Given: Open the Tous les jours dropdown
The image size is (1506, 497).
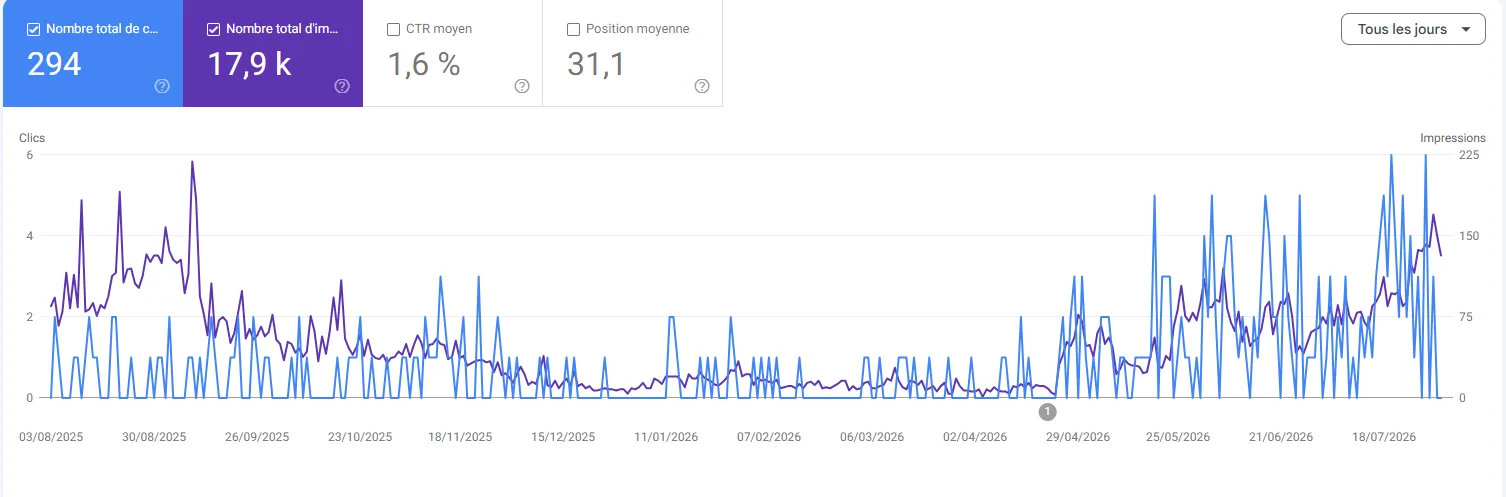Looking at the screenshot, I should click(x=1412, y=29).
